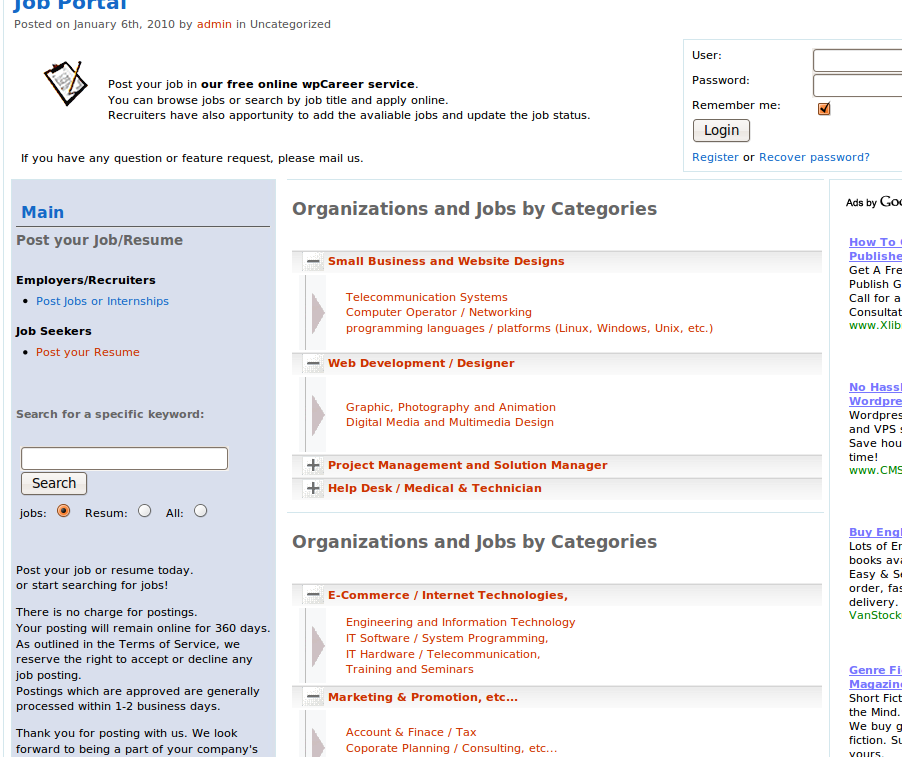Viewport: 902px width, 757px height.
Task: Collapse the Web Development / Designer section
Action: click(313, 364)
